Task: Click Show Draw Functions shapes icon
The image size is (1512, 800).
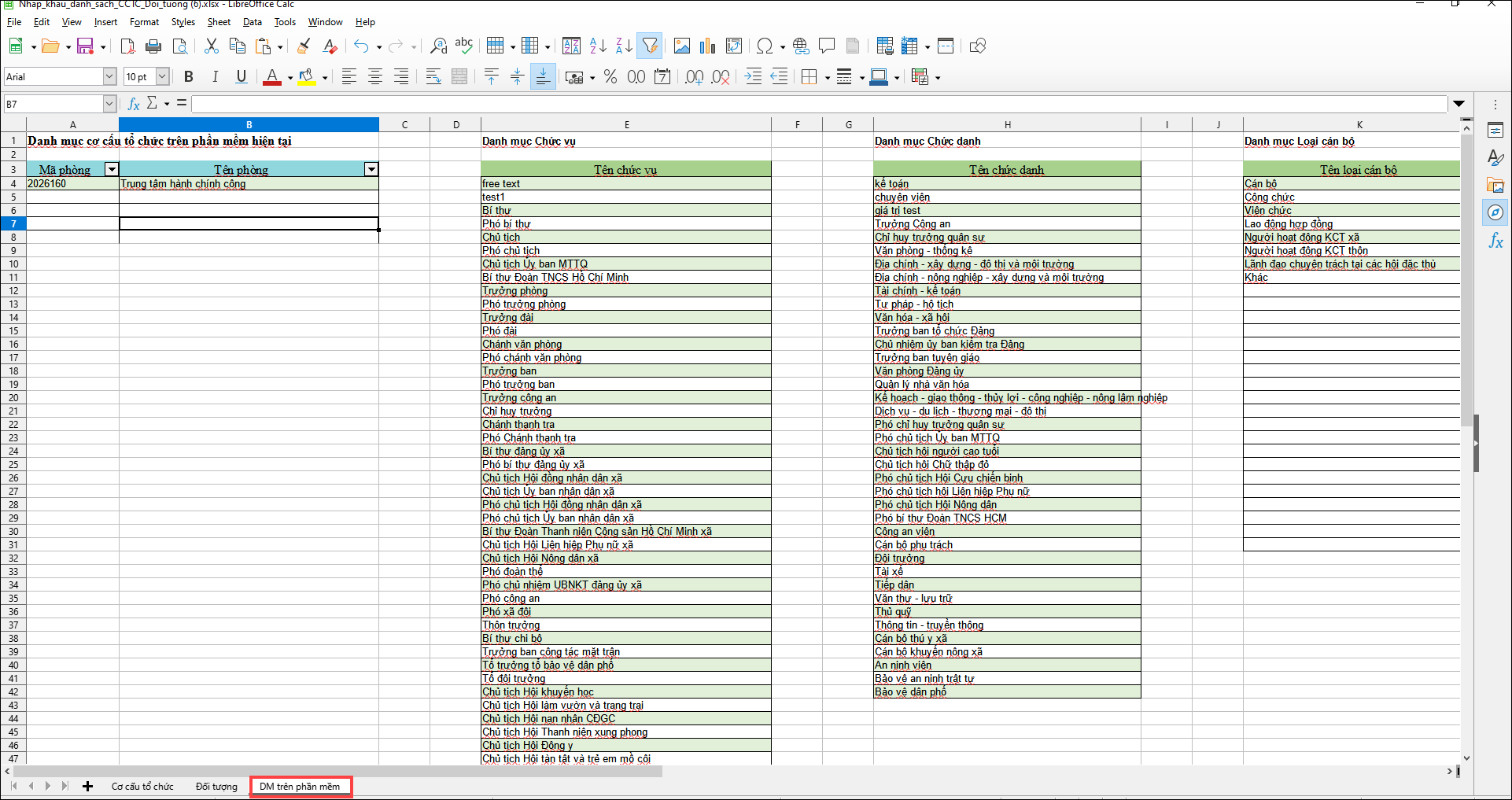Action: (x=978, y=46)
